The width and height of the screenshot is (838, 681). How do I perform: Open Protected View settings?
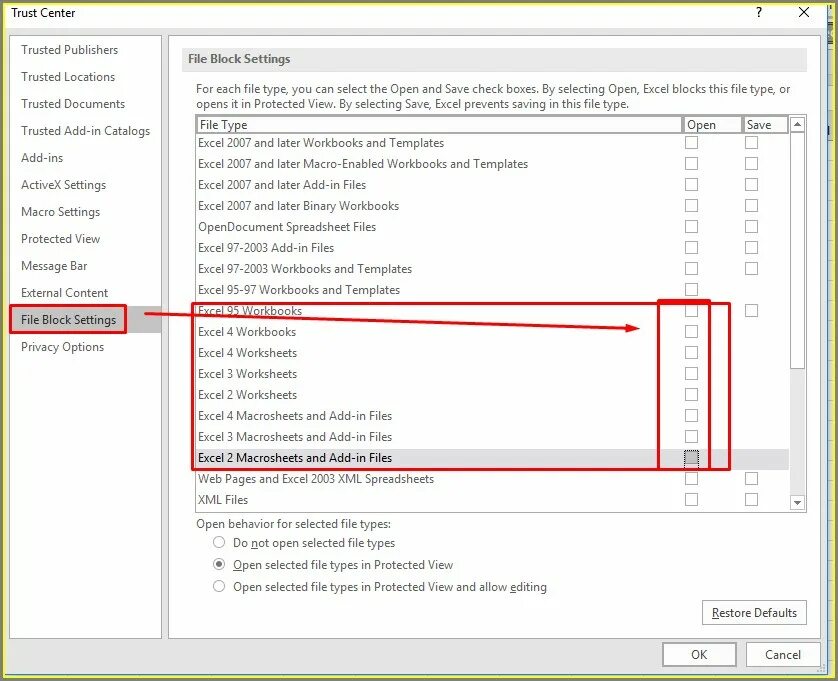click(60, 239)
